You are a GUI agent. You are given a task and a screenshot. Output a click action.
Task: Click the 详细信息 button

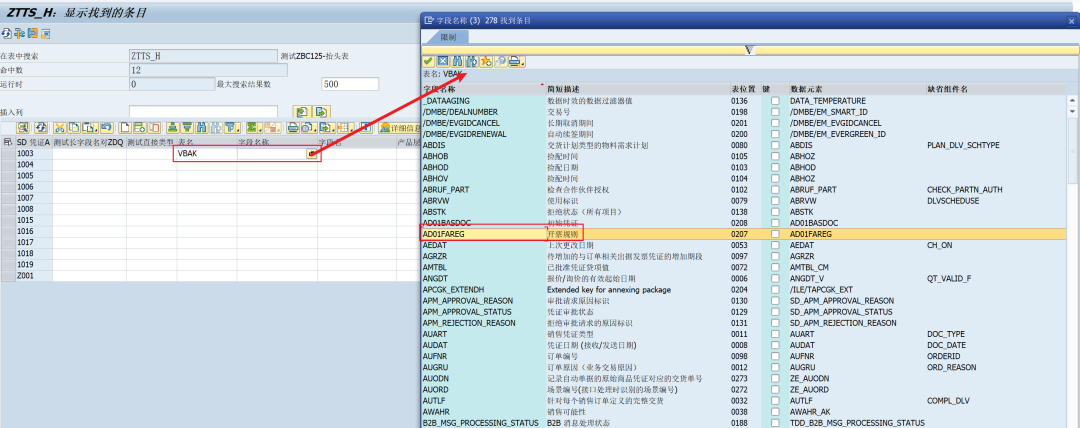pos(400,128)
